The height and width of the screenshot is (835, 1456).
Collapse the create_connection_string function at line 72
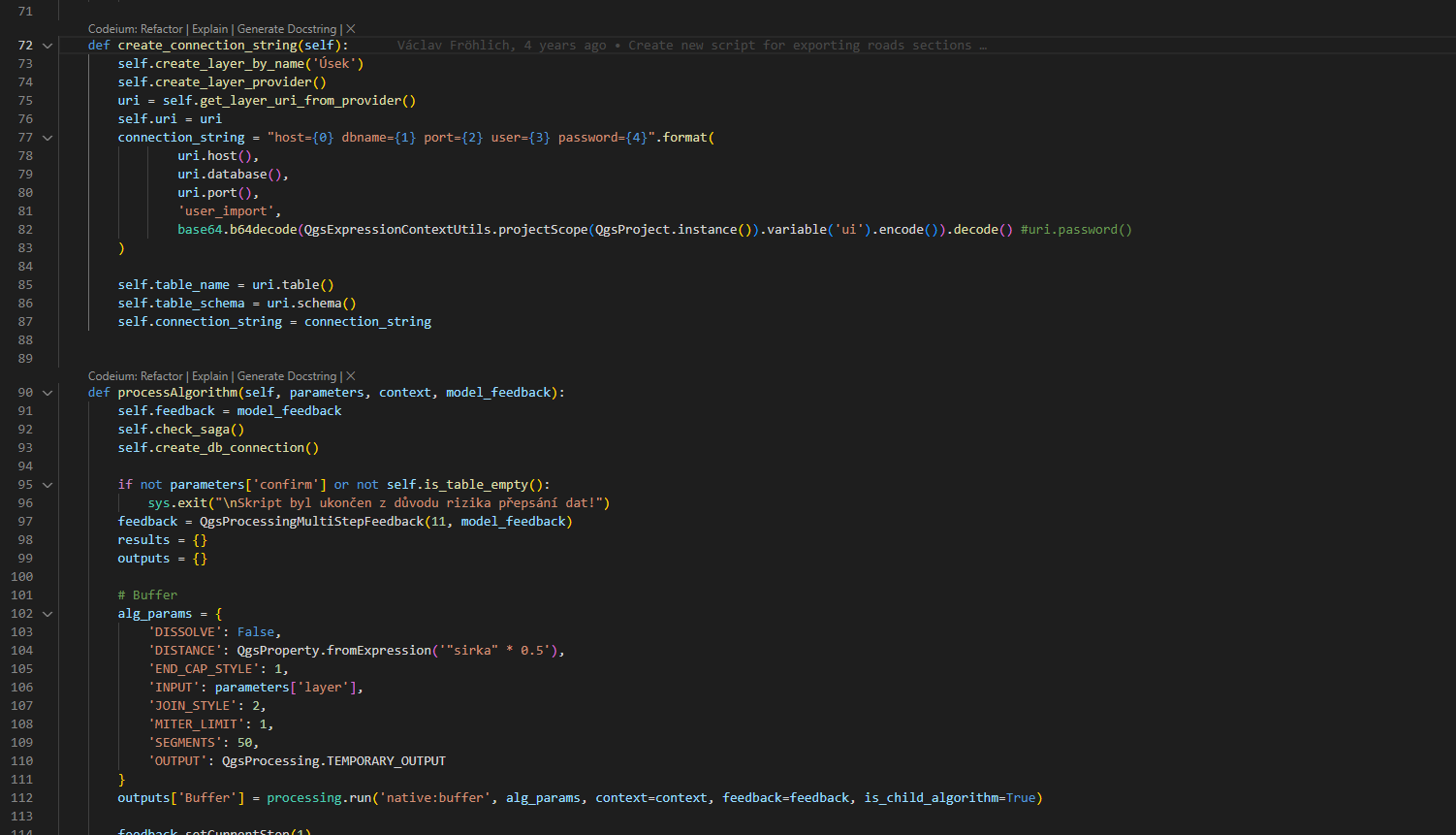[x=47, y=46]
